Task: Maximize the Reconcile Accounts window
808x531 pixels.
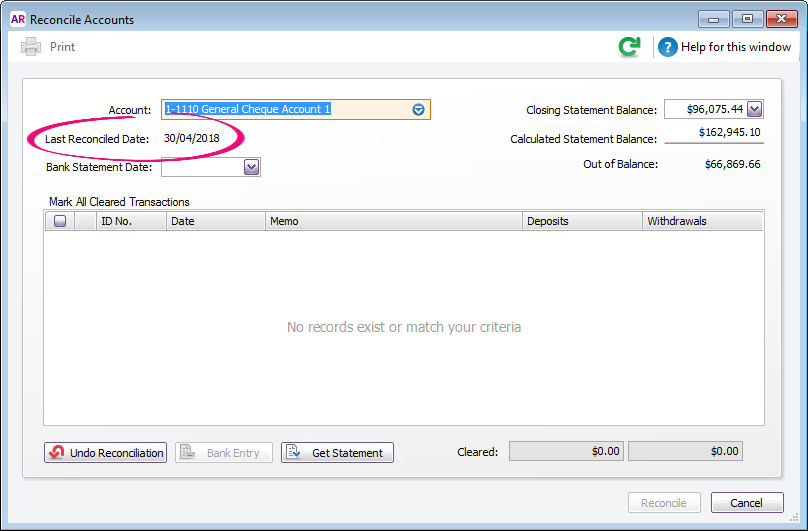Action: point(747,19)
